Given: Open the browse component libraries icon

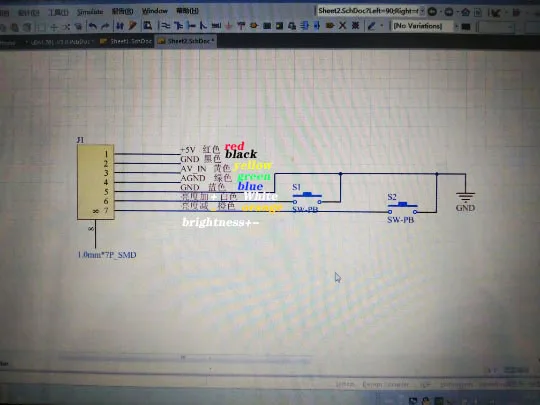Looking at the screenshot, I should point(148,25).
